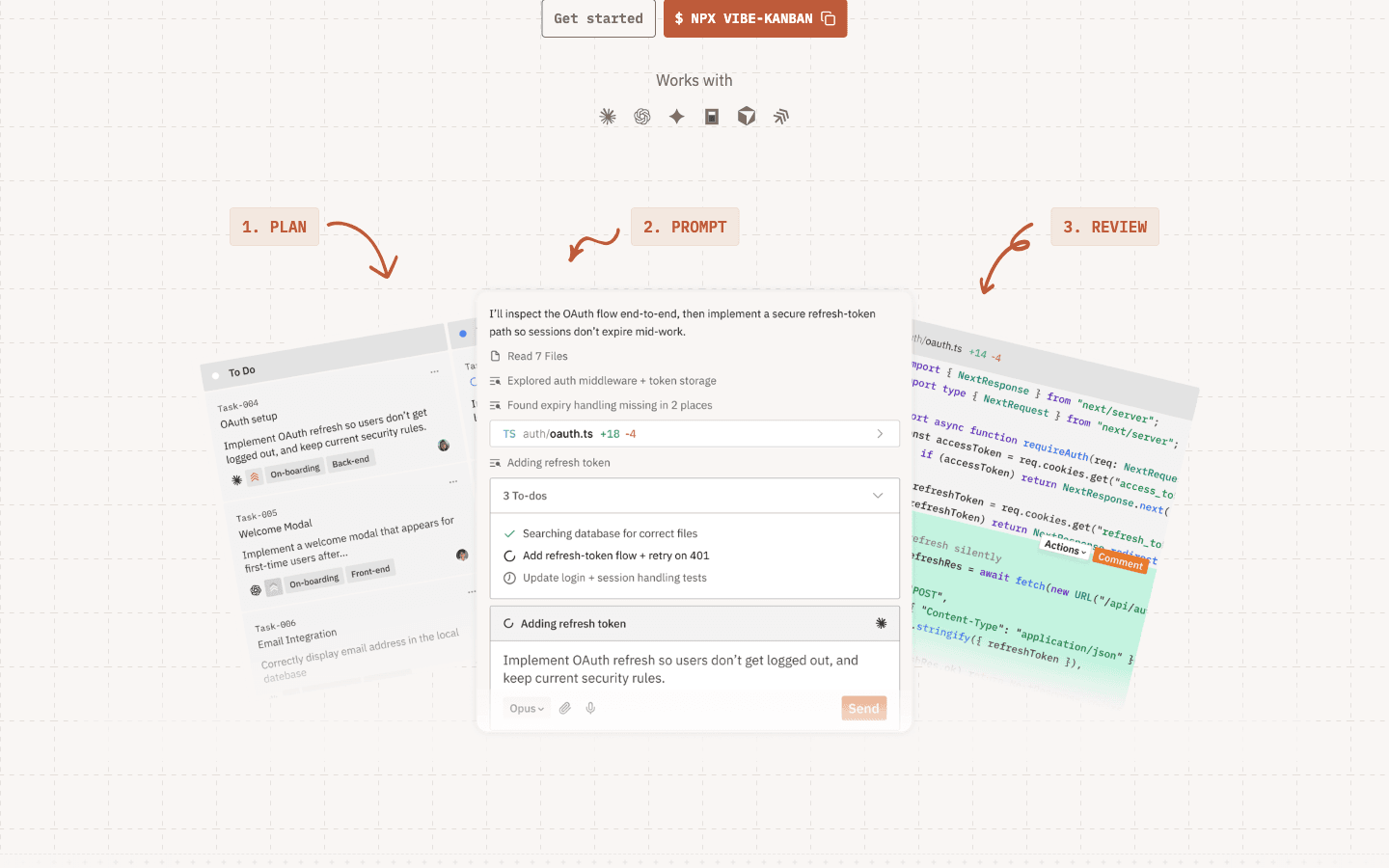
Task: Expand the "3 To-dos" list chevron
Action: (x=878, y=495)
